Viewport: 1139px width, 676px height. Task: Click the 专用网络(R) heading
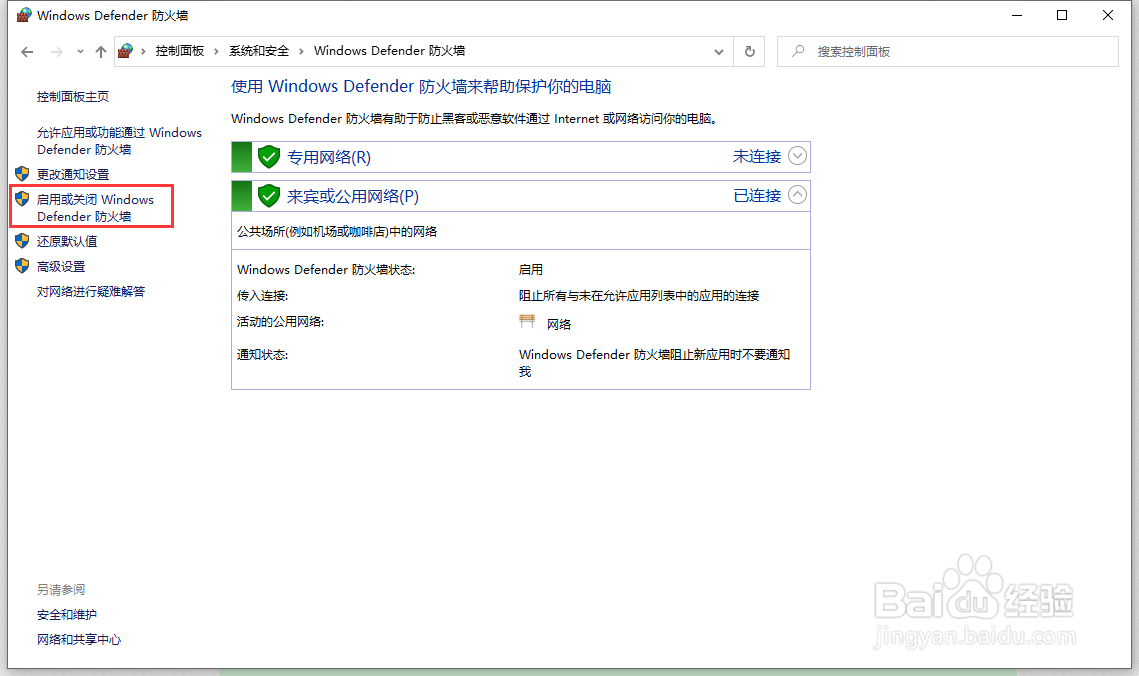click(x=329, y=158)
